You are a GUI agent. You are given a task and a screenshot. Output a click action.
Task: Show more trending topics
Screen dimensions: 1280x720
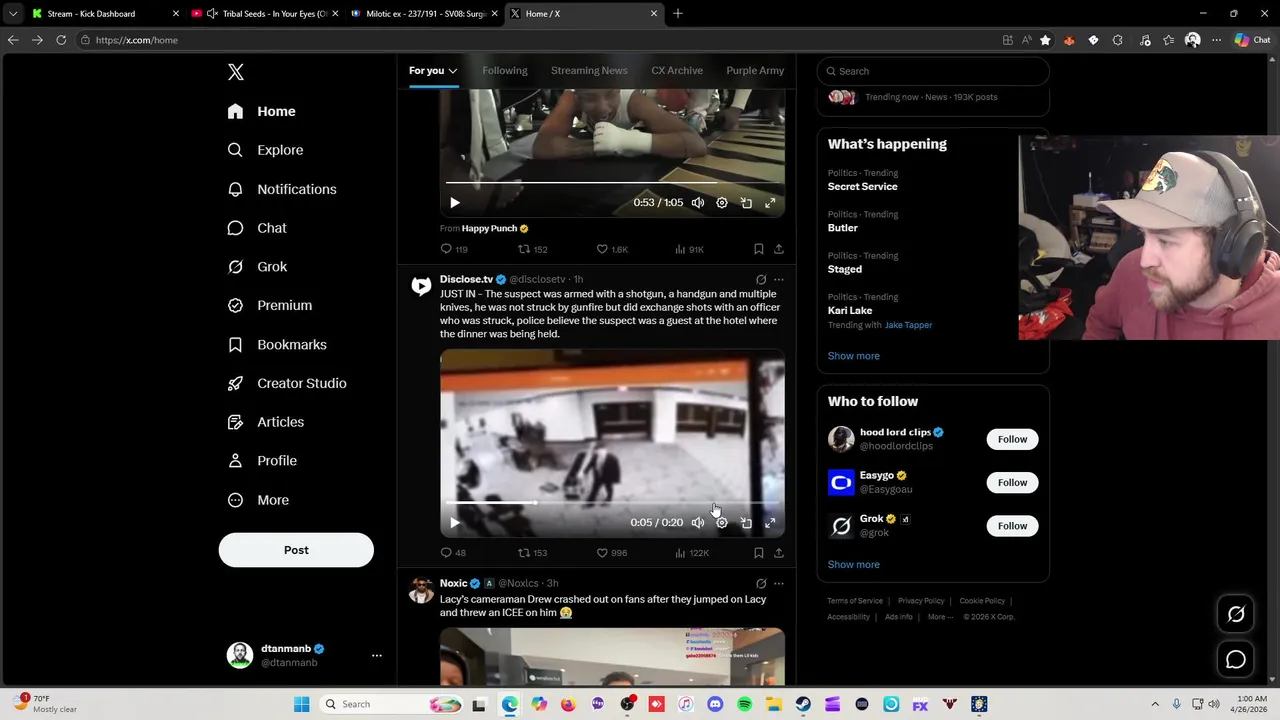[x=853, y=356]
